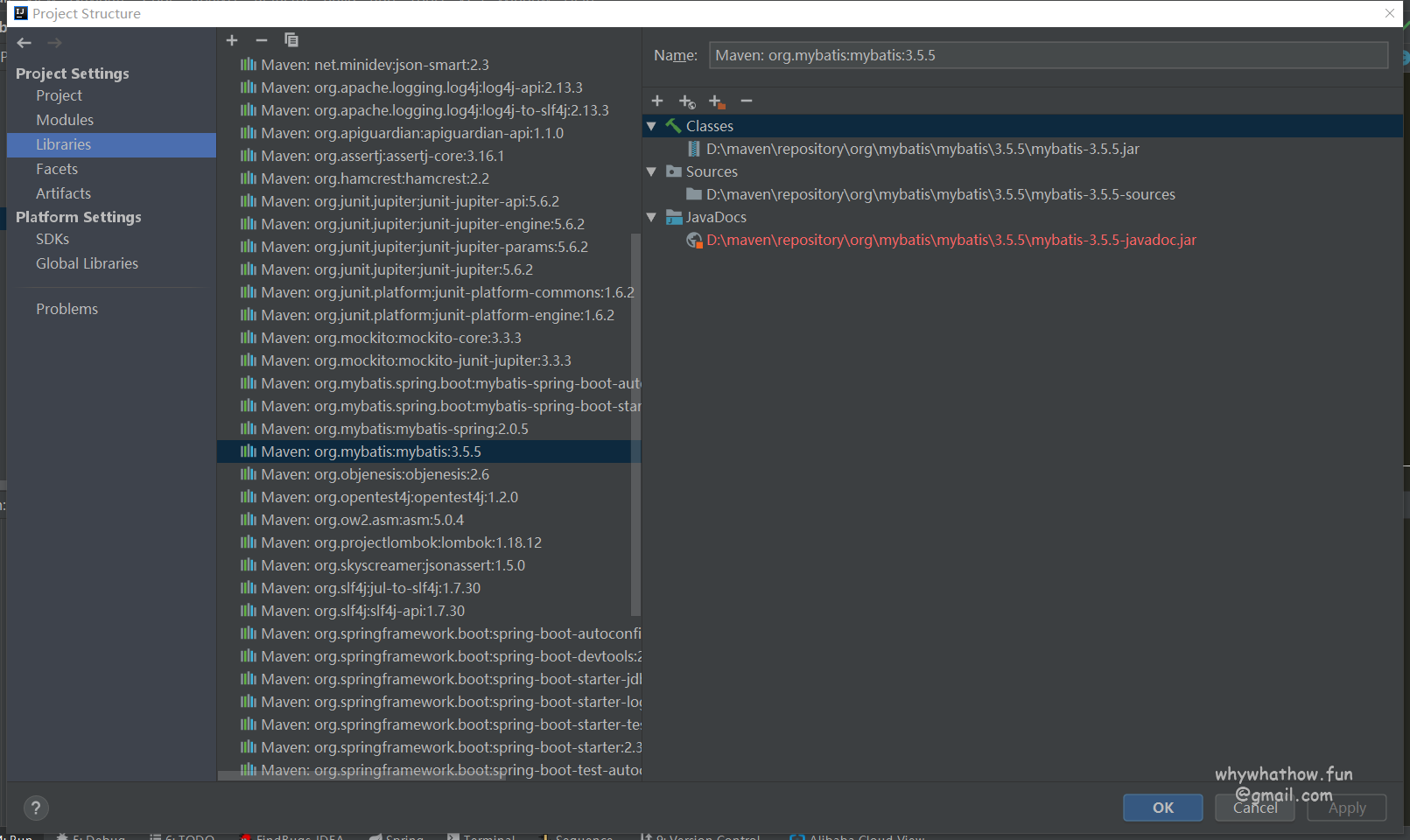Click the library Name text field
1410x840 pixels.
pos(1048,55)
